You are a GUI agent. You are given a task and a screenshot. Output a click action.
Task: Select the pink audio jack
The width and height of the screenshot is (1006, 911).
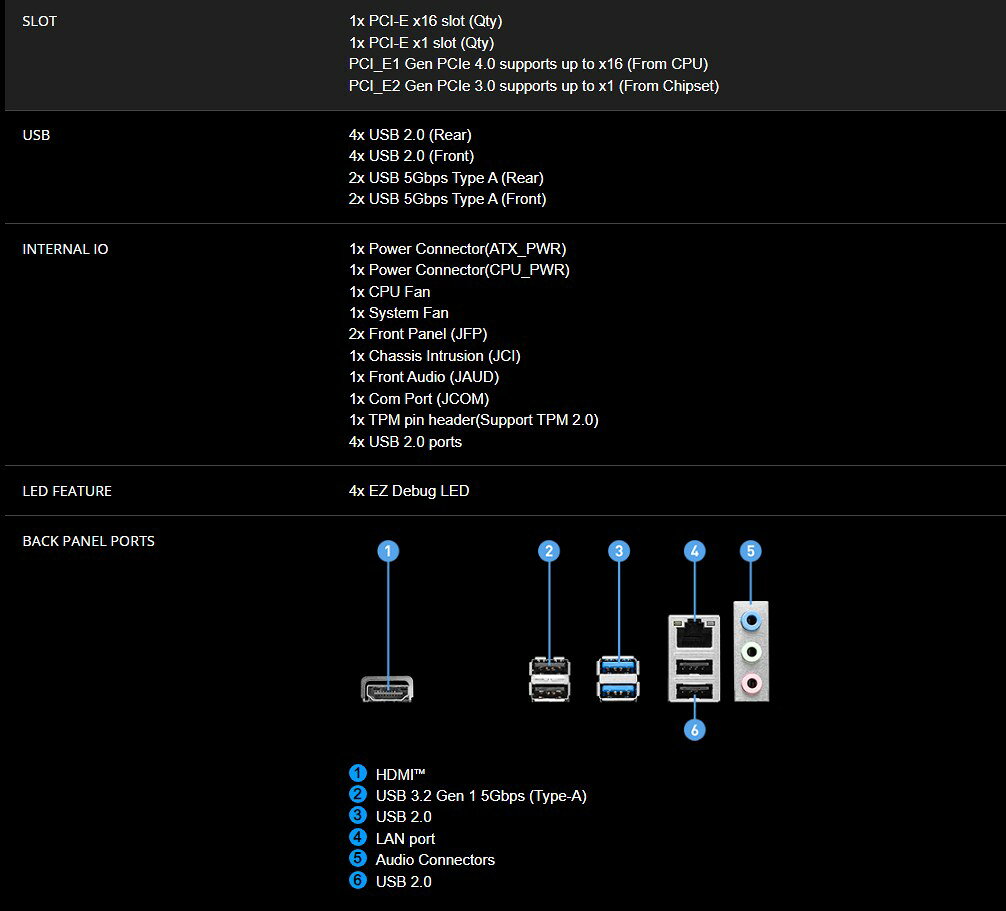pos(751,683)
